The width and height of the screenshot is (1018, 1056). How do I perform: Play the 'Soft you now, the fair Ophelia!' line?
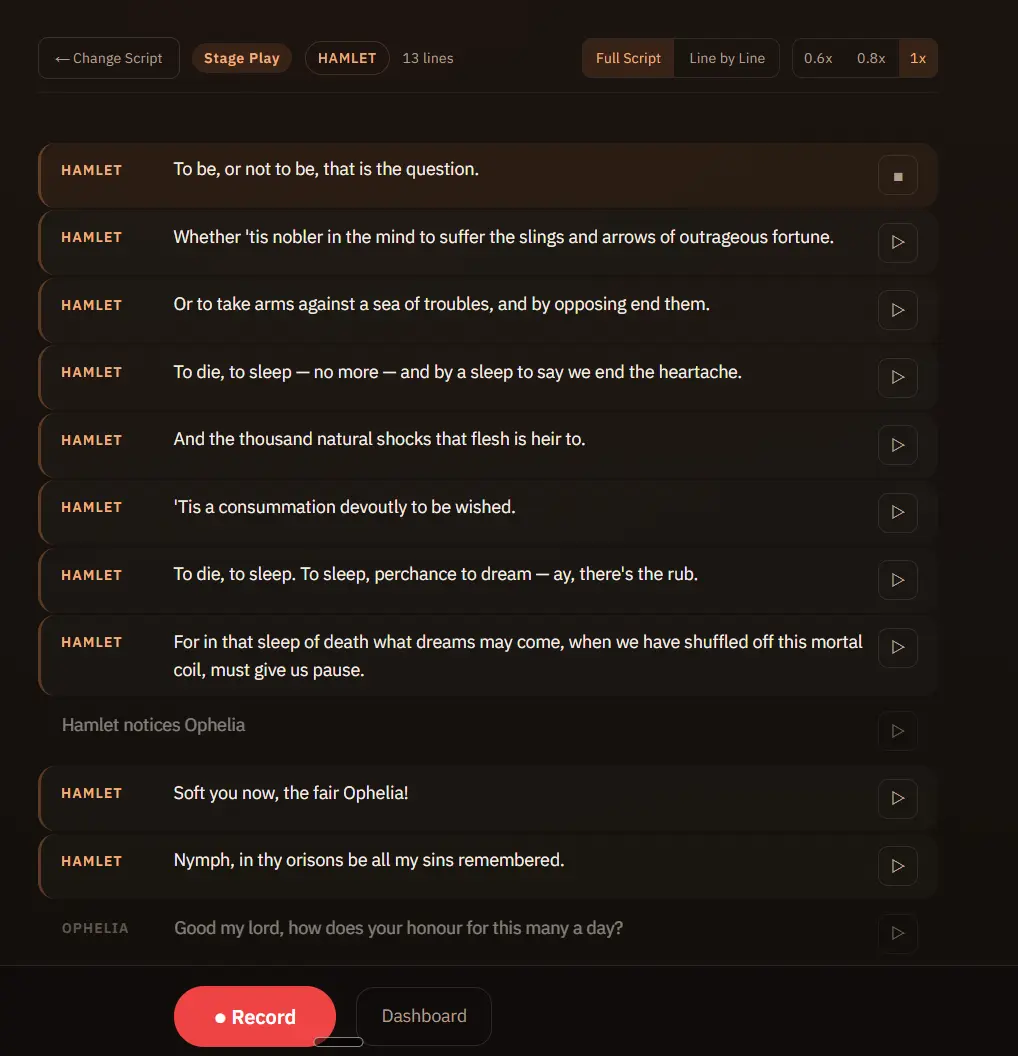coord(897,798)
